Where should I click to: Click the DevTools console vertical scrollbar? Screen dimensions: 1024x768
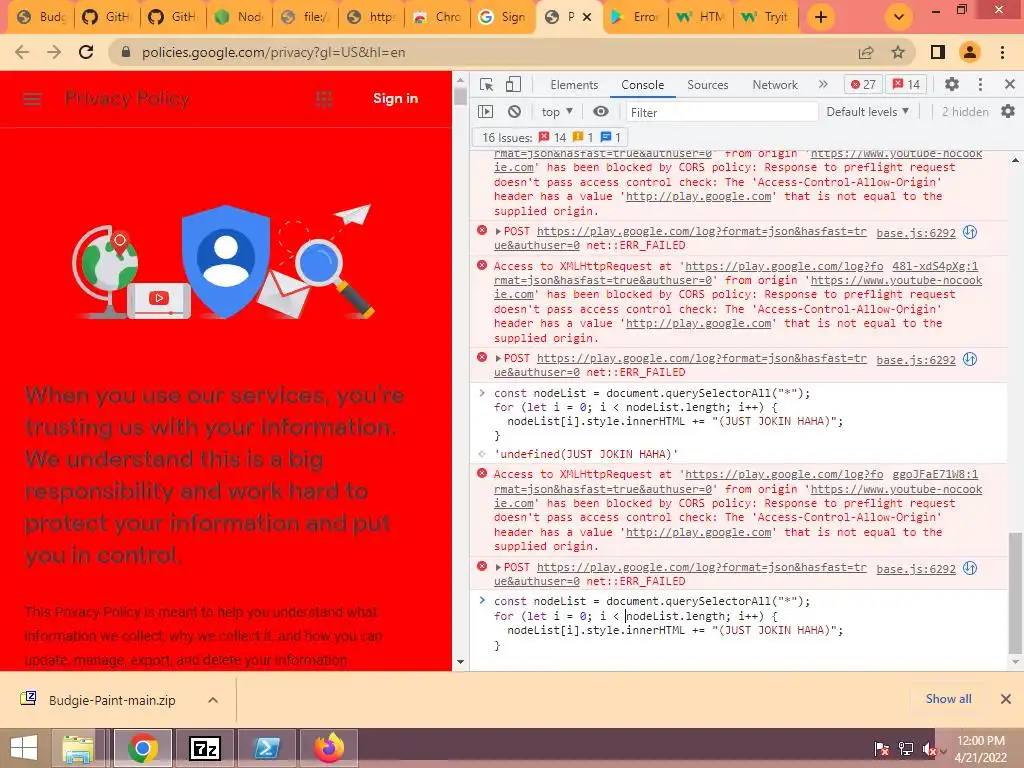click(x=1015, y=592)
